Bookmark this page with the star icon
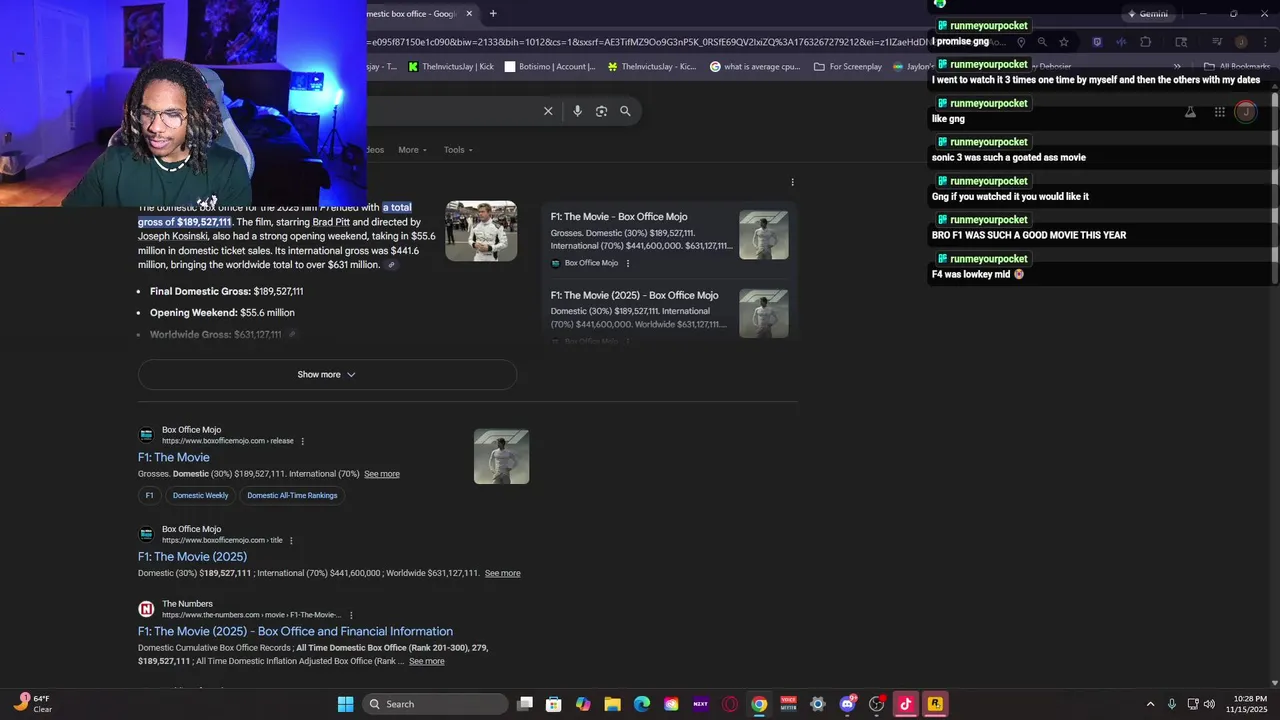The width and height of the screenshot is (1280, 720). pos(1064,42)
